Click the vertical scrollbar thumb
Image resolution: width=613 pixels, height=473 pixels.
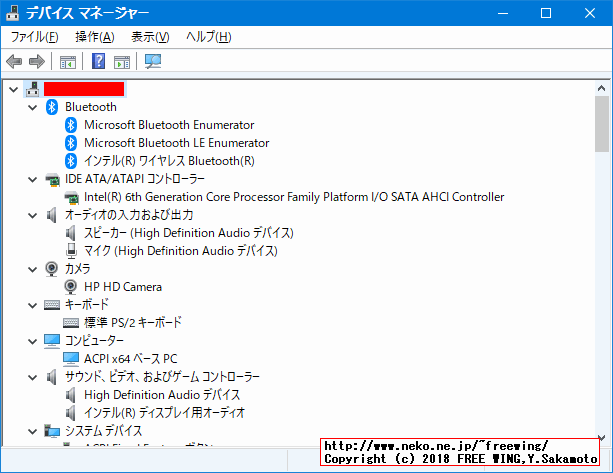tap(602, 124)
